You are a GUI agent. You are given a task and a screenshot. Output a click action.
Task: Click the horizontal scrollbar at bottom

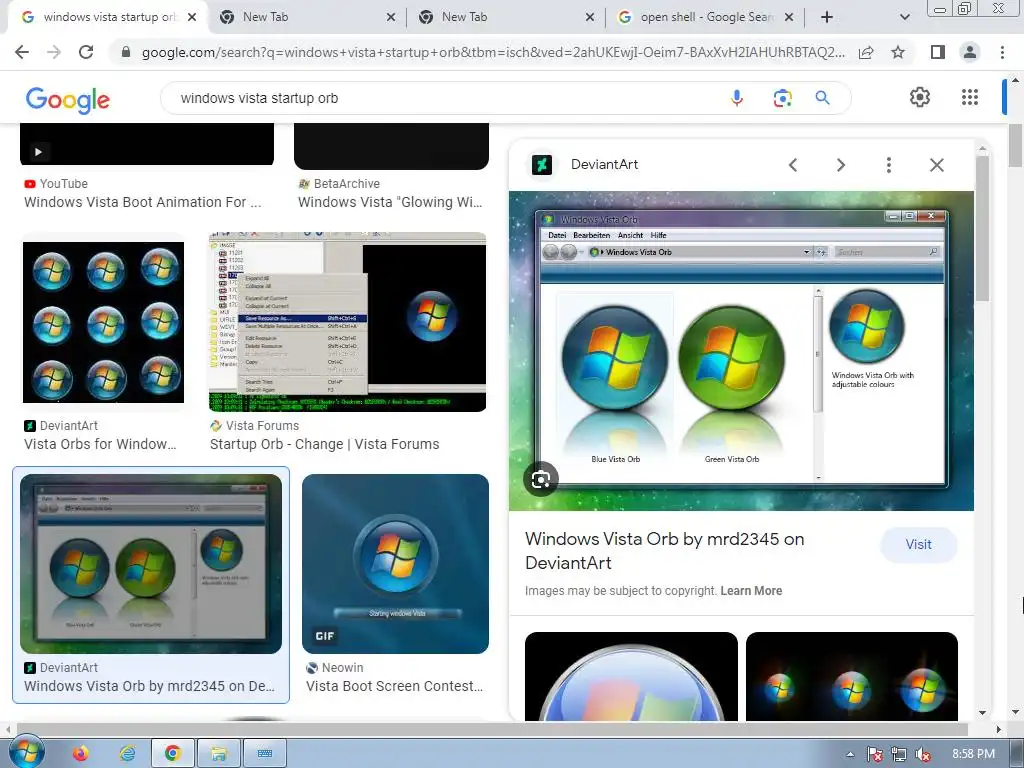[x=492, y=729]
